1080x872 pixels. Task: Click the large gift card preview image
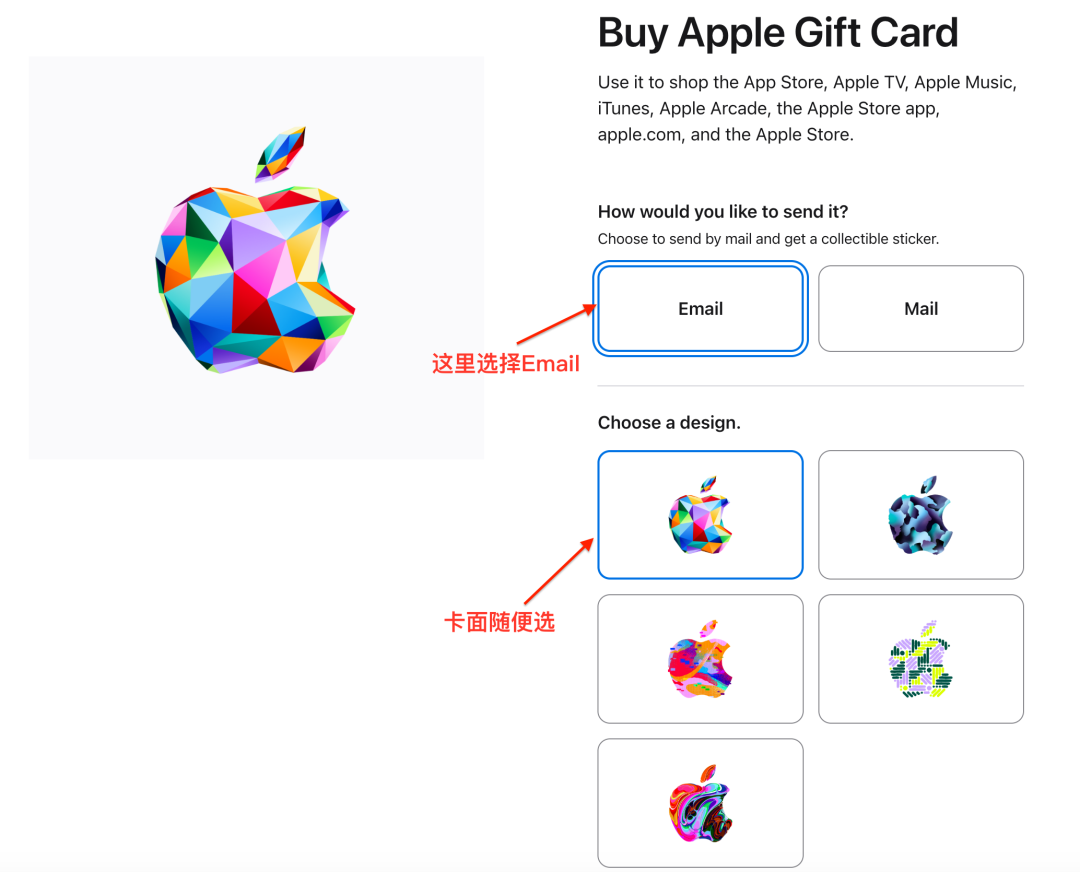pyautogui.click(x=256, y=258)
